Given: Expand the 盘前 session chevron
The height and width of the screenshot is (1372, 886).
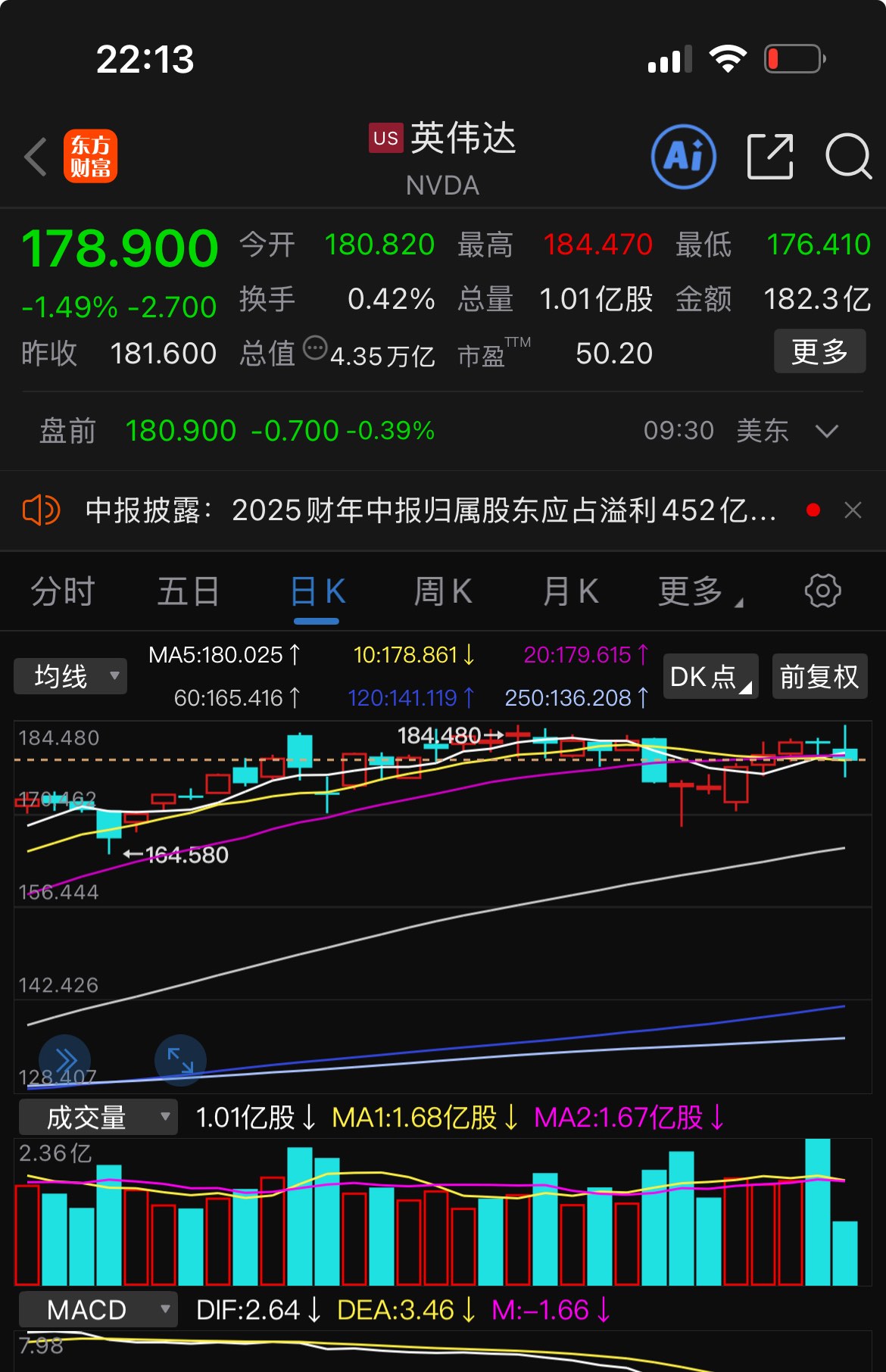Looking at the screenshot, I should click(x=827, y=431).
